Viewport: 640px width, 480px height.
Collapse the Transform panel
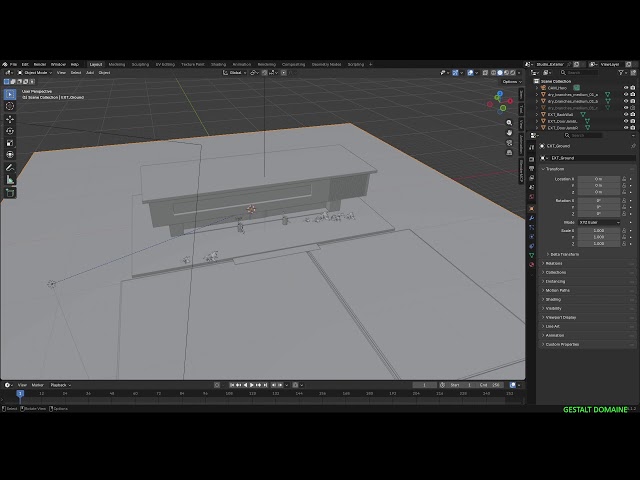pos(555,169)
